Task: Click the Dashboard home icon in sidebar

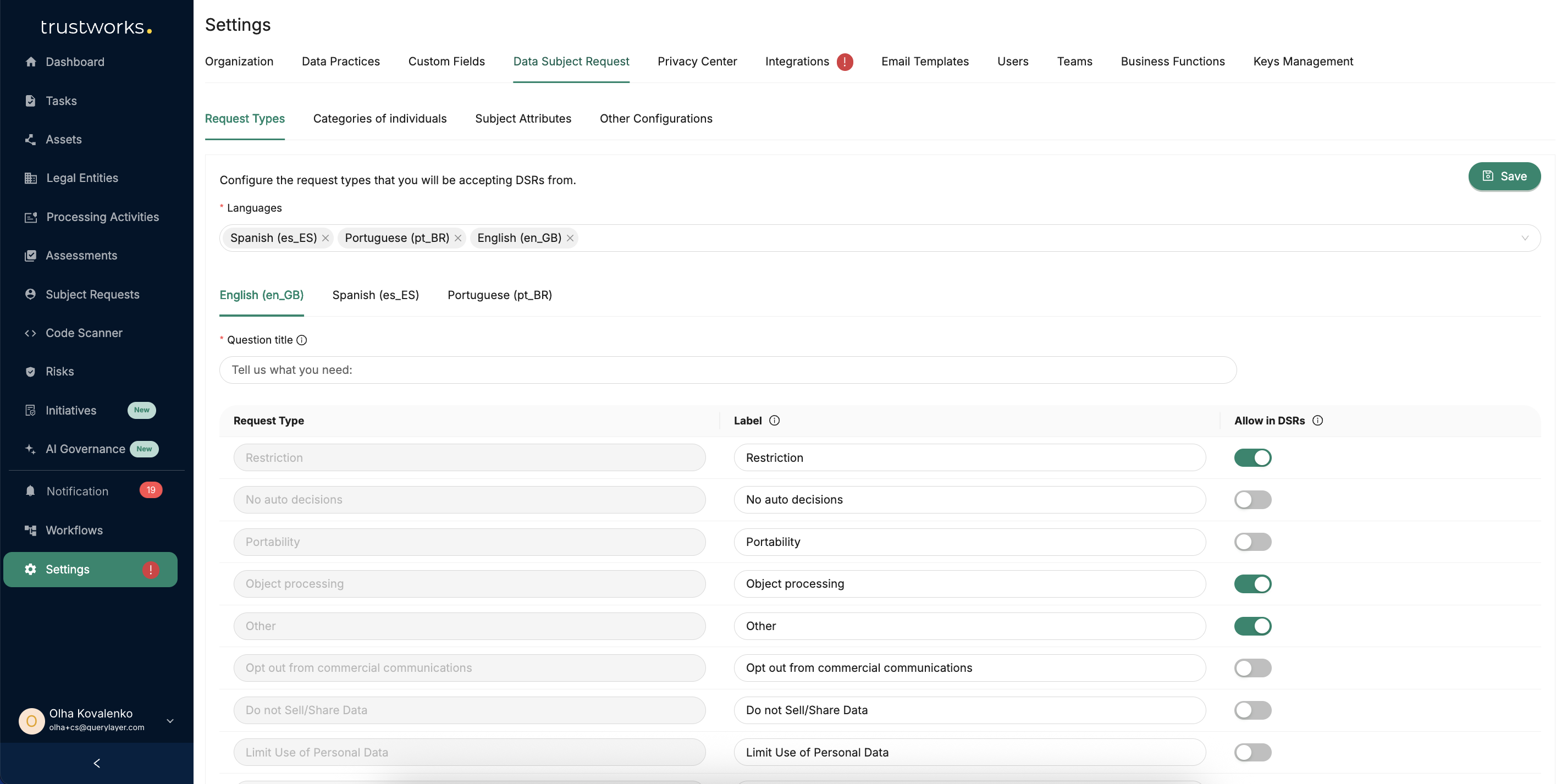Action: (x=31, y=62)
